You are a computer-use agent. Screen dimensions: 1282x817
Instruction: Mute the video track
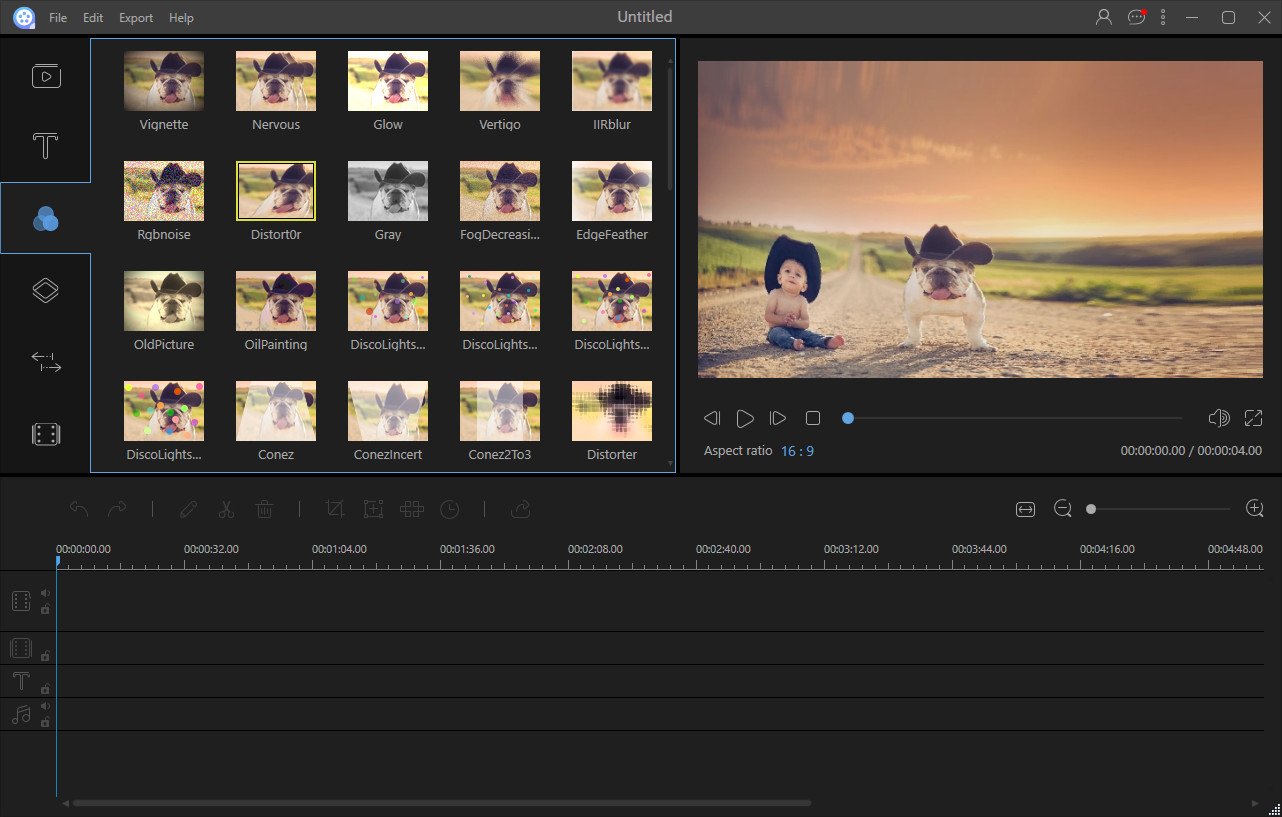[45, 593]
